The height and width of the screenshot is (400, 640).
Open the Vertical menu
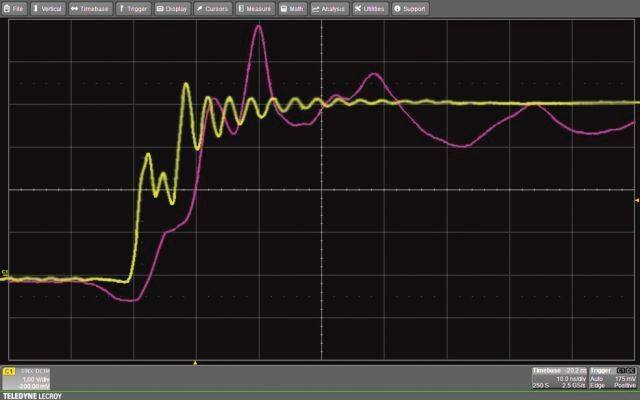[x=48, y=9]
